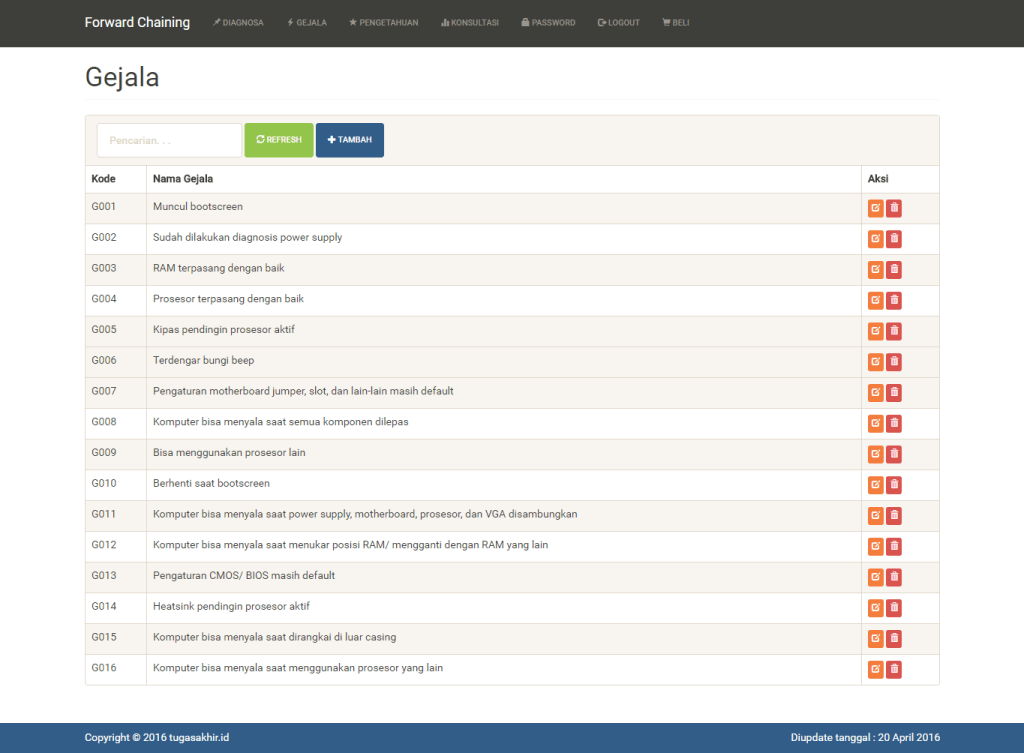Click the Gejala page heading
This screenshot has width=1024, height=753.
(x=122, y=77)
